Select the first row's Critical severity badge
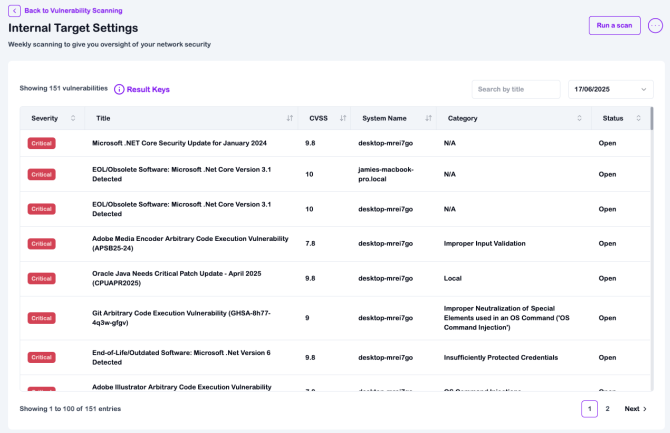Viewport: 670px width, 433px height. (x=42, y=143)
